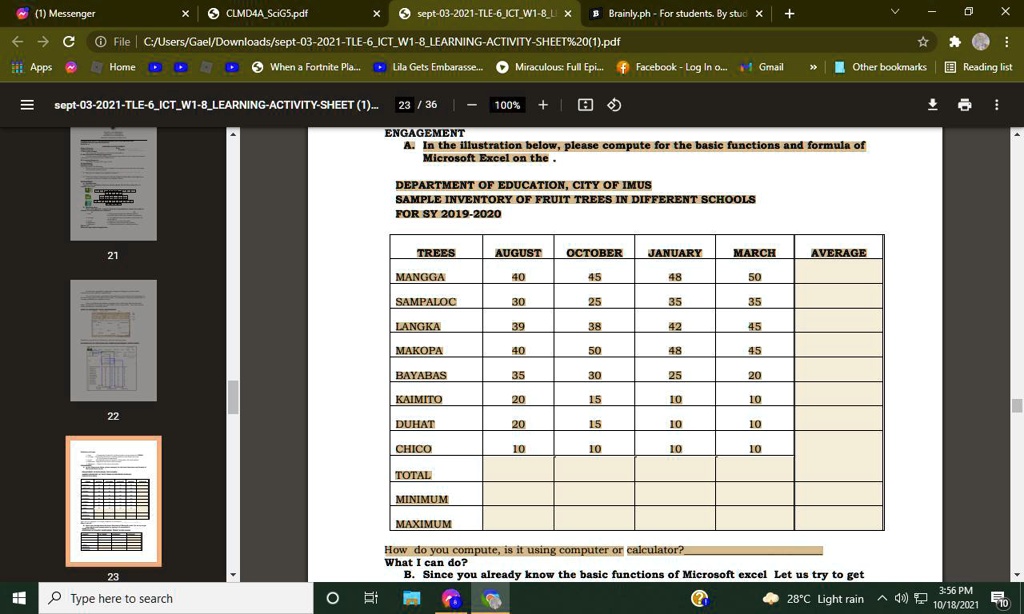Viewport: 1024px width, 614px height.
Task: Show hidden system tray icons
Action: [882, 598]
